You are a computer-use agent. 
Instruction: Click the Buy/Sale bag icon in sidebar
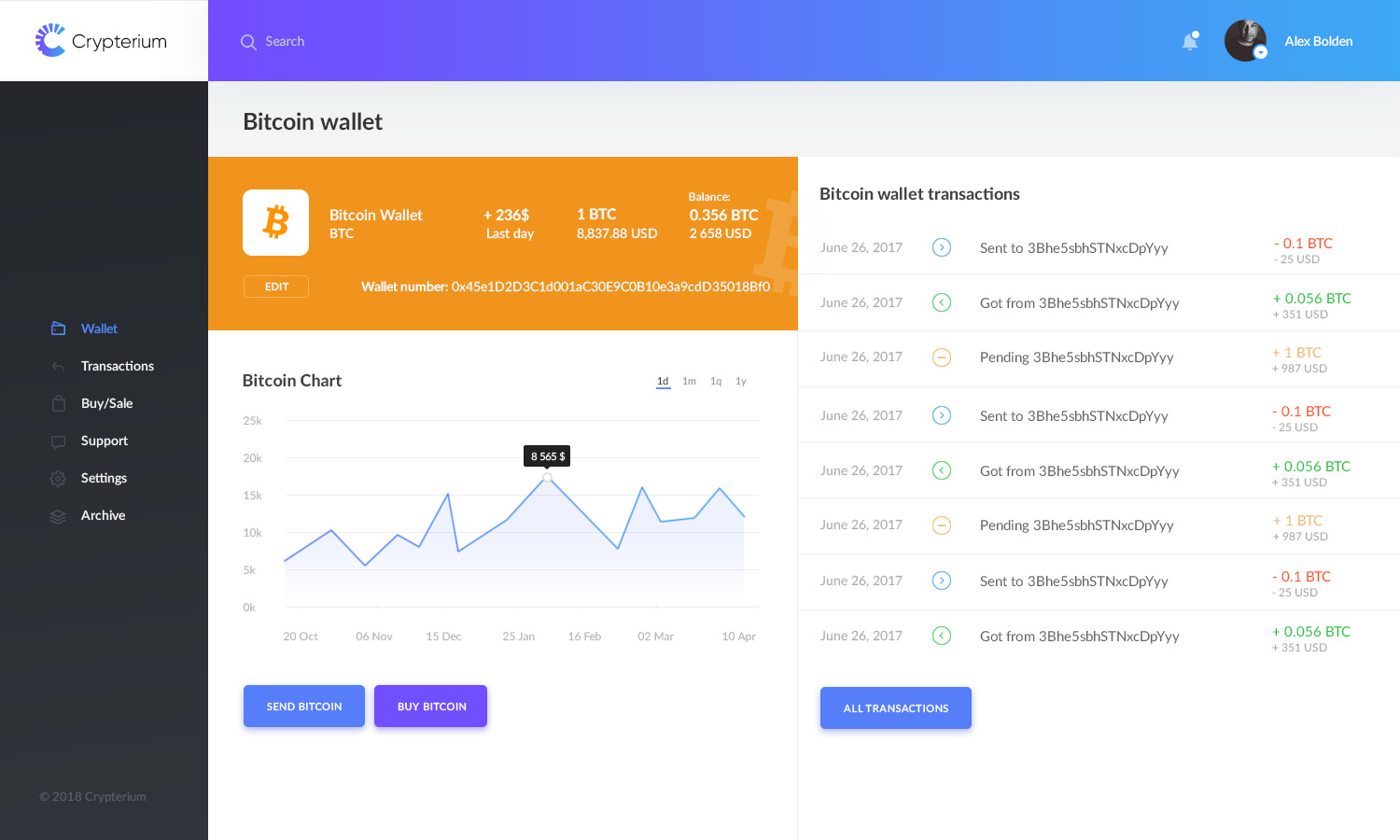point(58,403)
